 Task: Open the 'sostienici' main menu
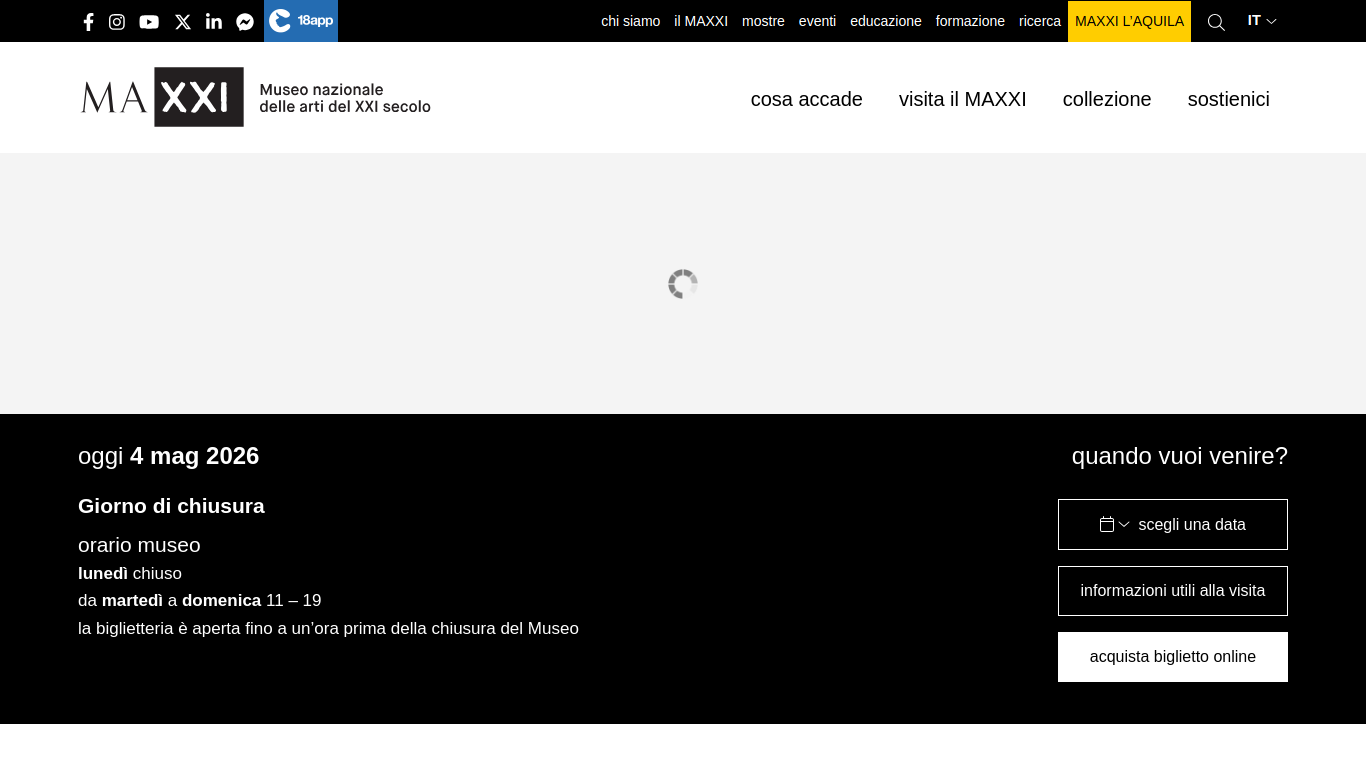[1229, 99]
